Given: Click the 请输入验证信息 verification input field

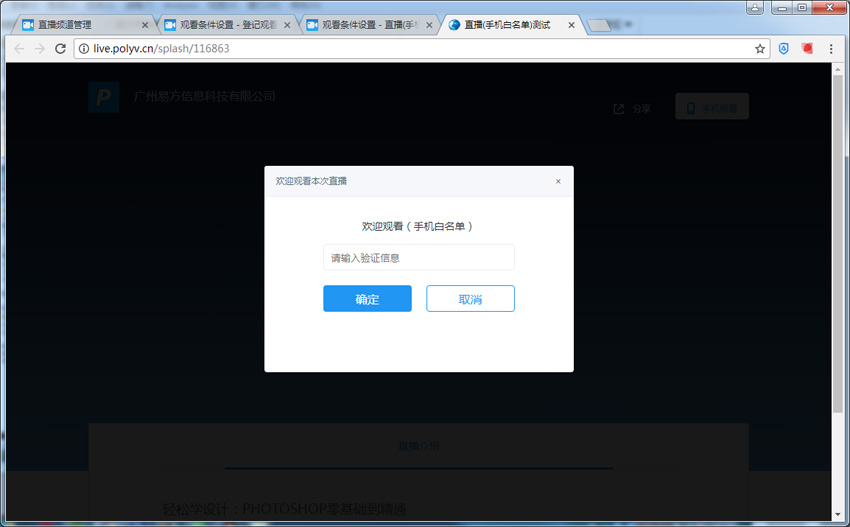Looking at the screenshot, I should pyautogui.click(x=418, y=258).
